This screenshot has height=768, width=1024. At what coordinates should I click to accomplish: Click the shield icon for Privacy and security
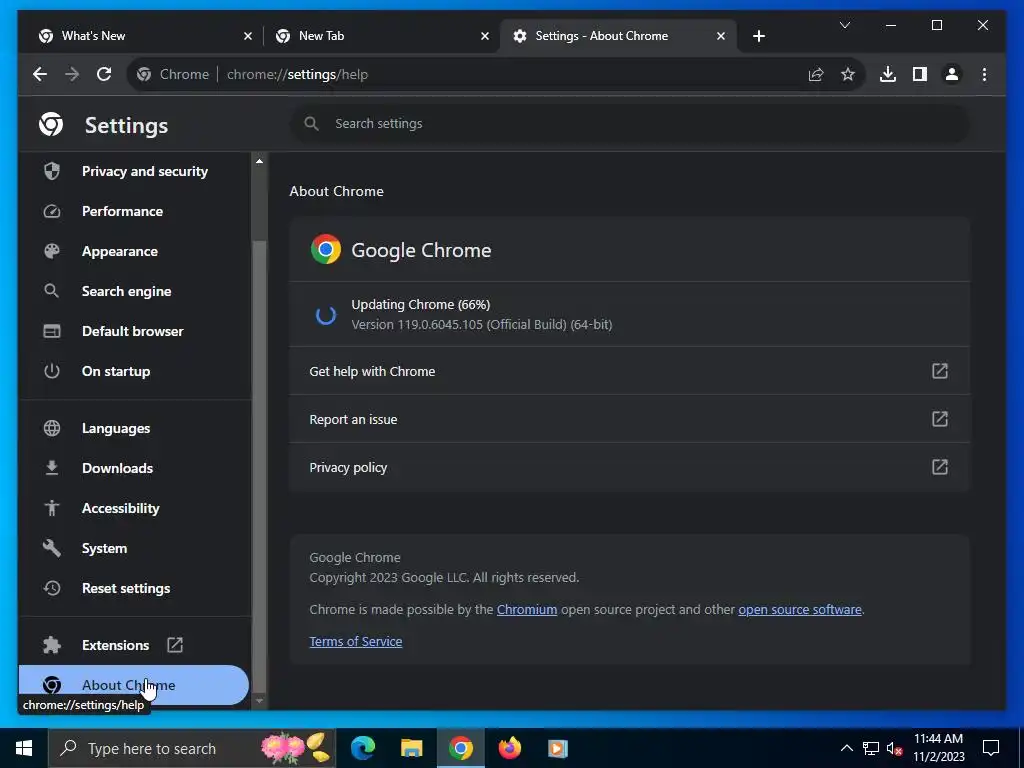(x=52, y=171)
